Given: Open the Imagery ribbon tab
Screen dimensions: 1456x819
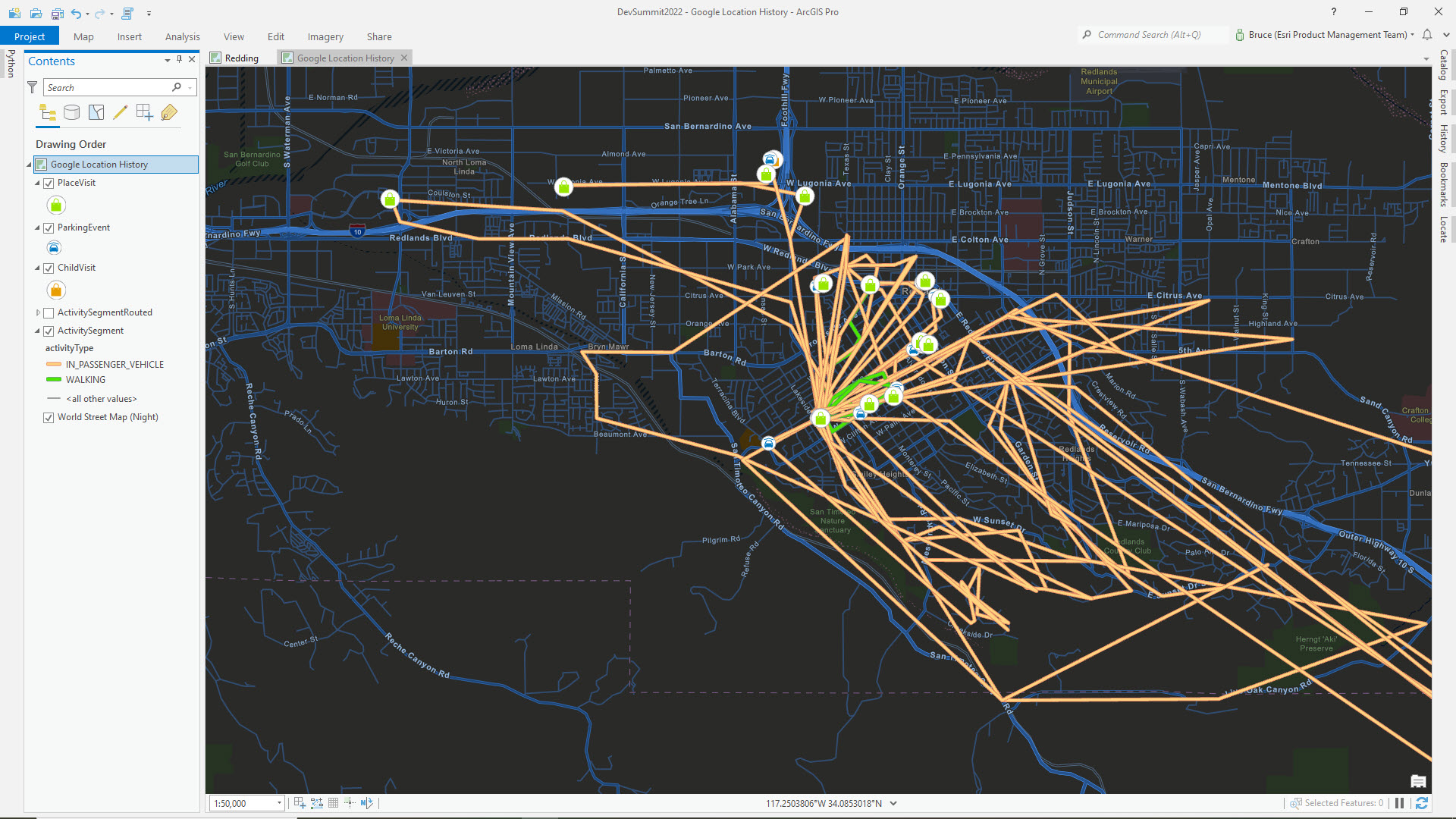Looking at the screenshot, I should point(325,36).
